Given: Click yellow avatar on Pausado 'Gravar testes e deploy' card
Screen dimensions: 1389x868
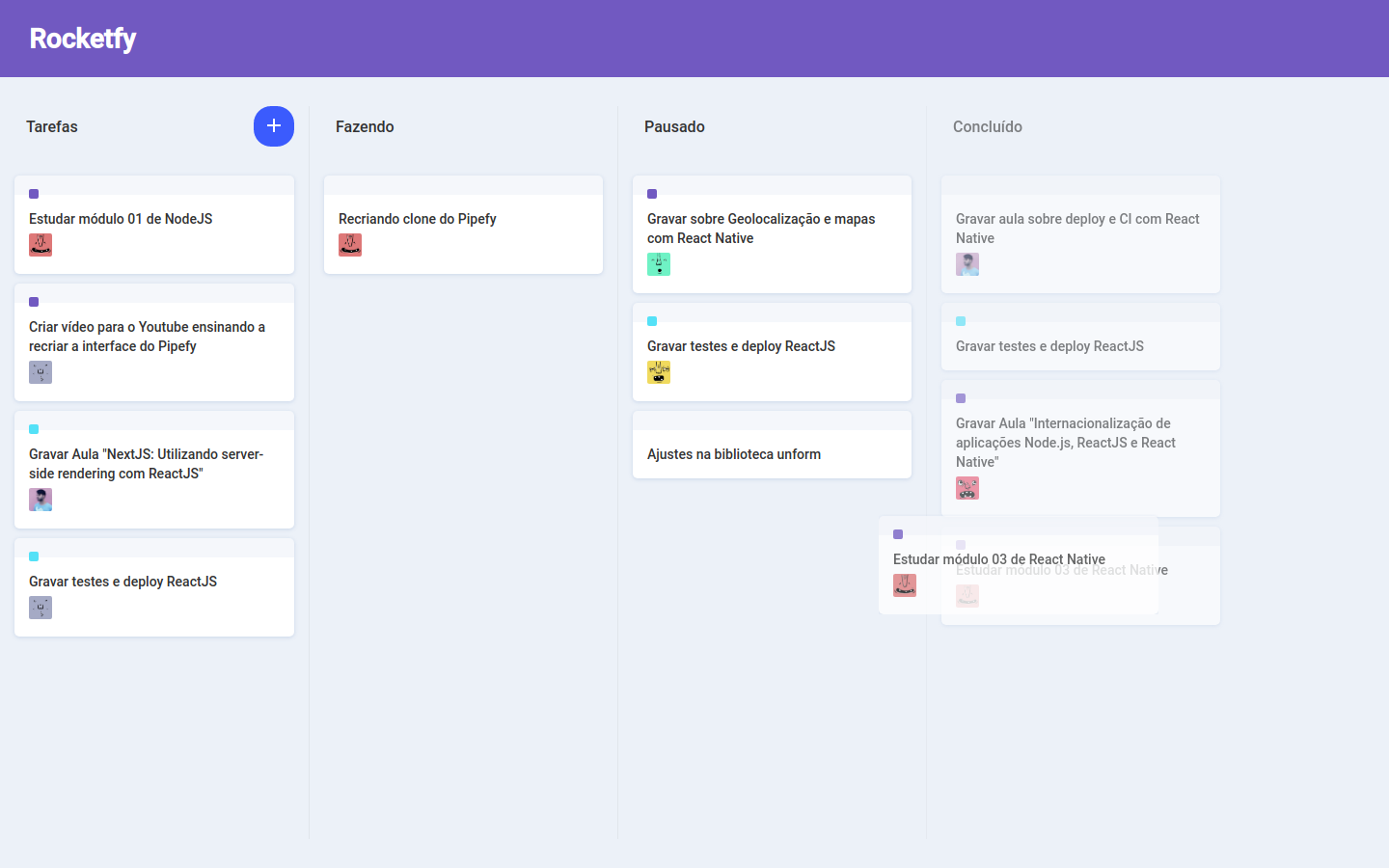Looking at the screenshot, I should click(x=659, y=372).
